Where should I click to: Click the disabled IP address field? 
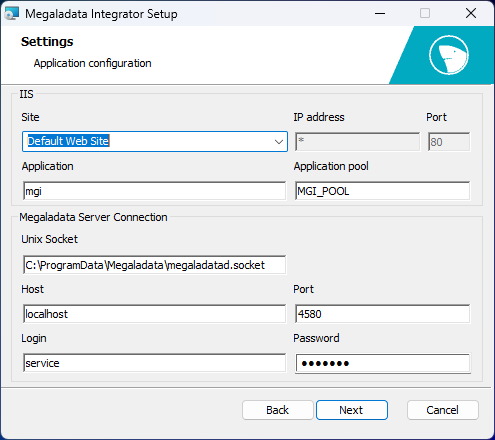pos(357,142)
